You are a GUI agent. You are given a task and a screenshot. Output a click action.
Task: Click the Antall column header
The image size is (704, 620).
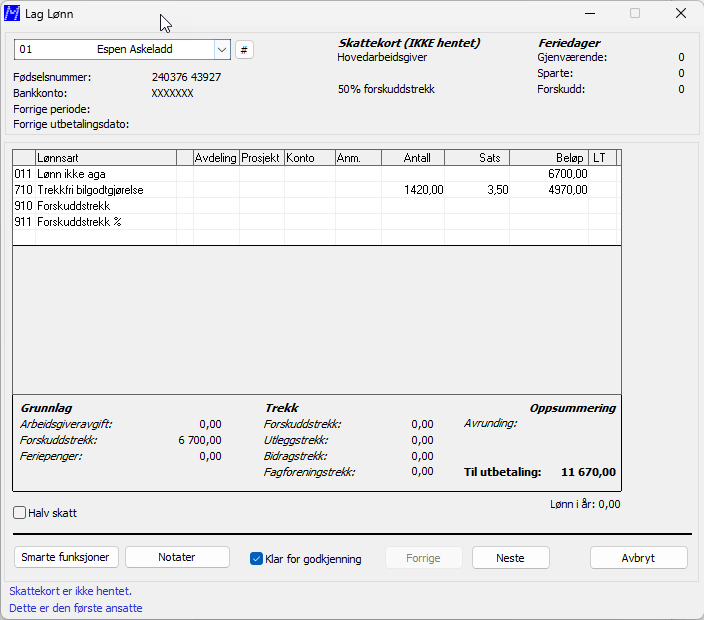point(413,158)
